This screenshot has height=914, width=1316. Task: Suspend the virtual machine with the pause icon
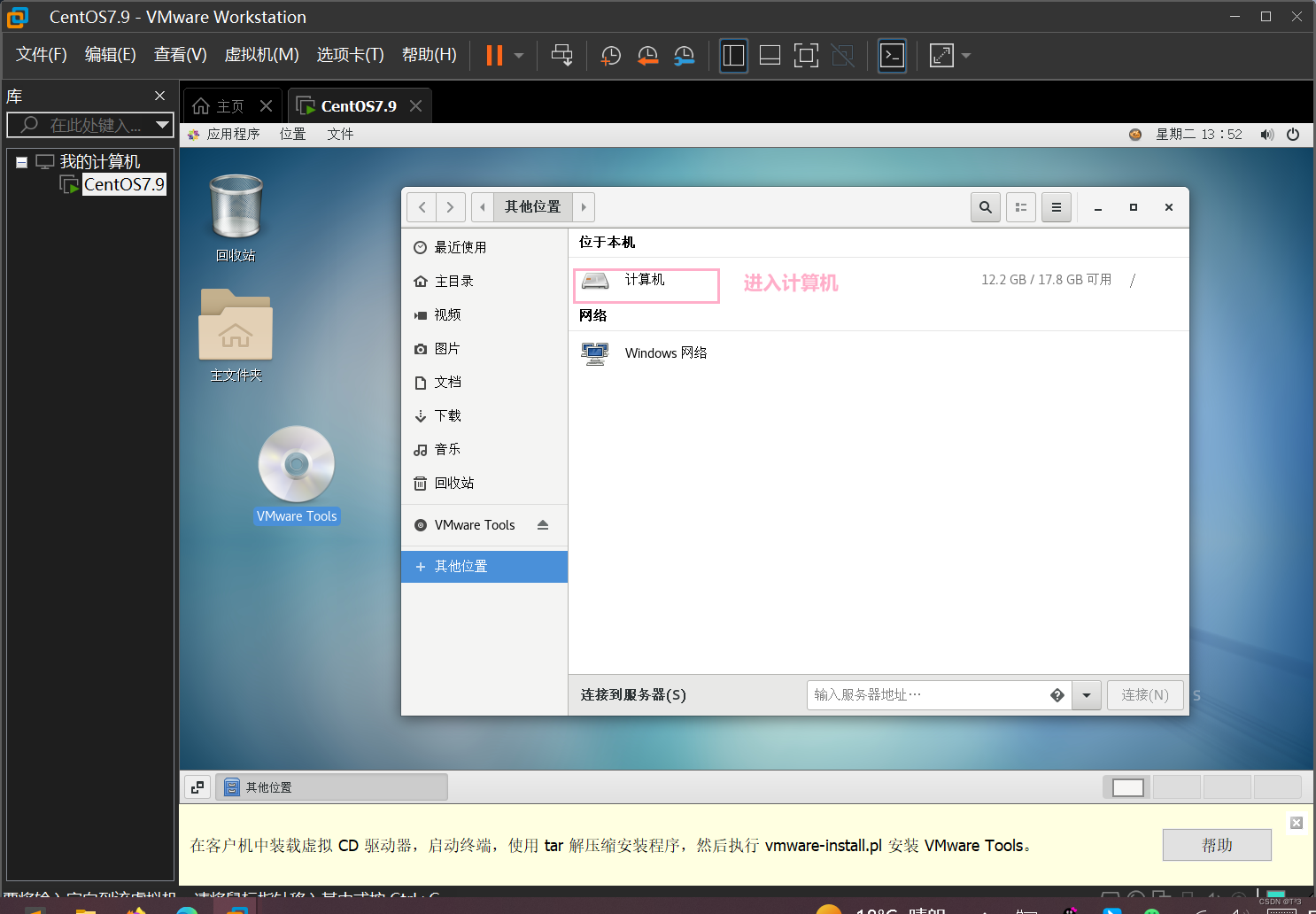click(492, 55)
